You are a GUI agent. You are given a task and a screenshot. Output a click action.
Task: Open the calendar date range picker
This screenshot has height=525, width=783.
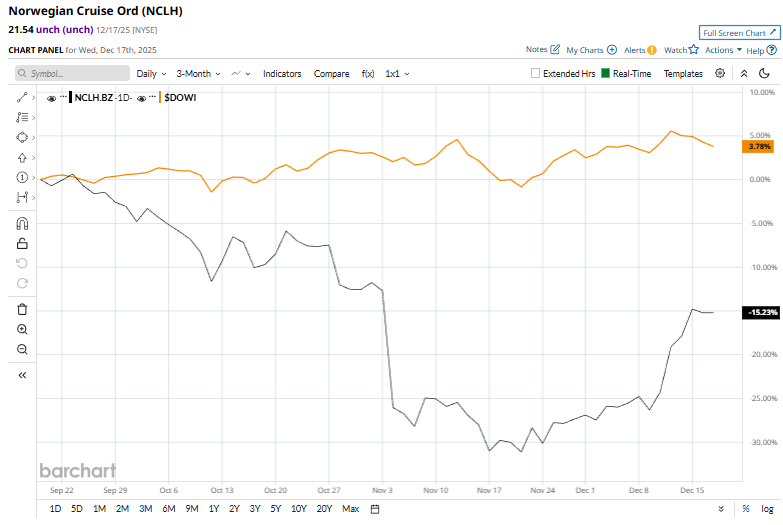tap(375, 509)
